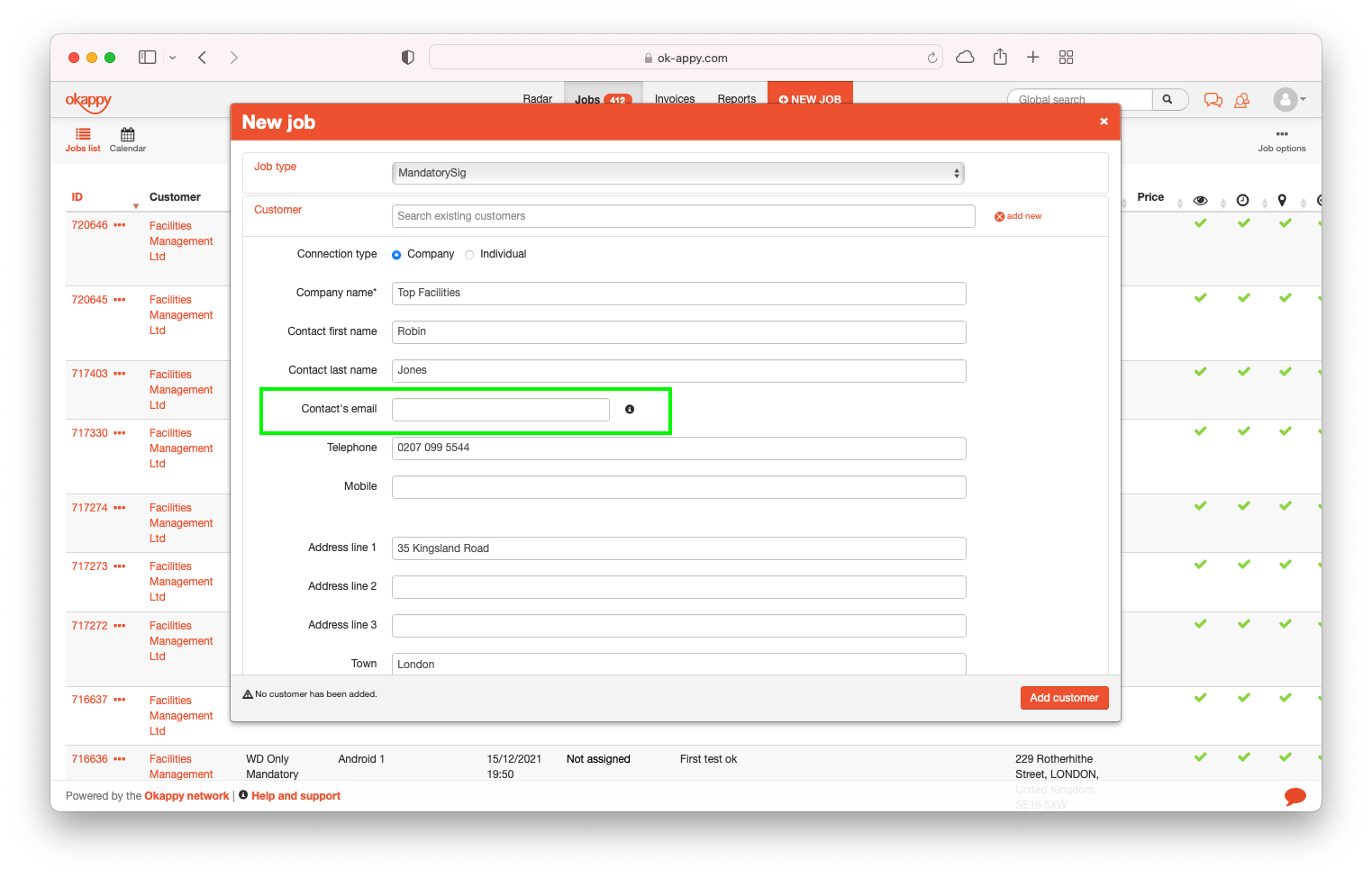Go back in Safari
Image resolution: width=1372 pixels, height=878 pixels.
click(203, 57)
